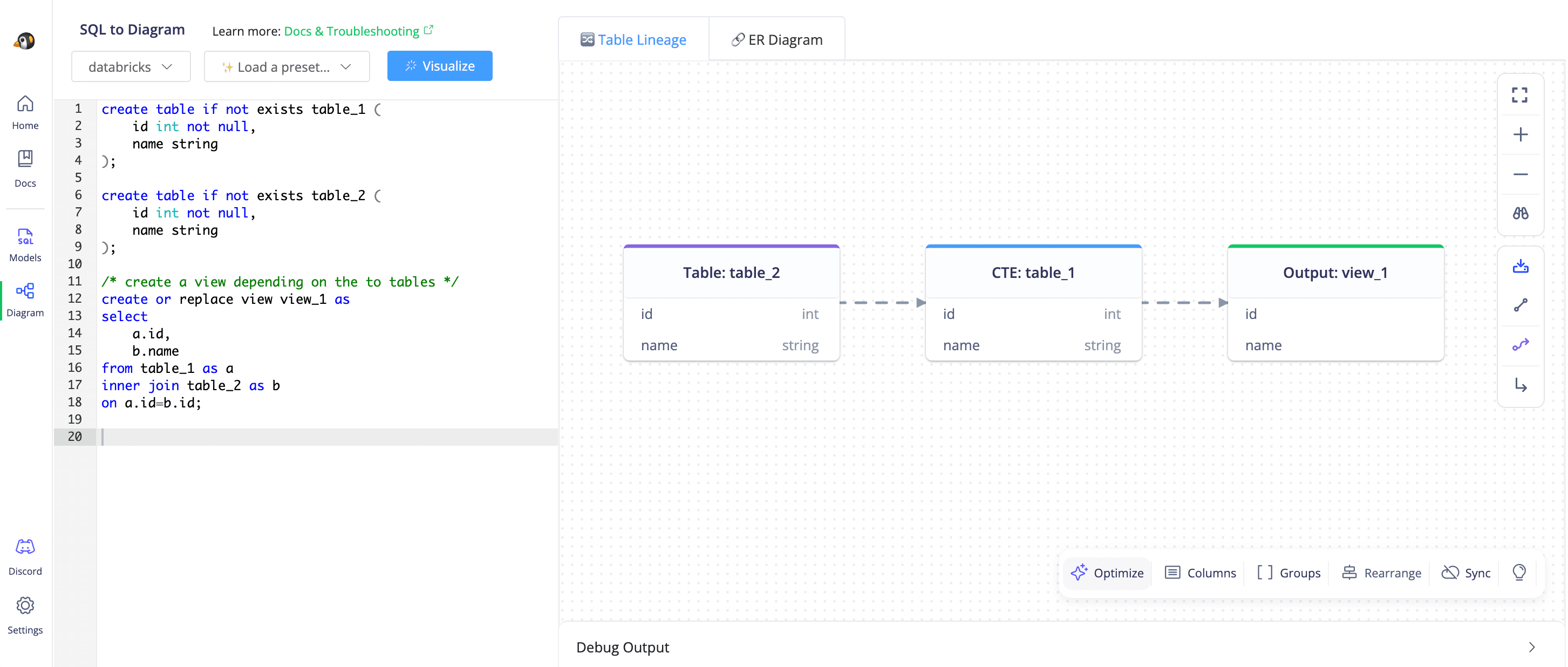Image resolution: width=1568 pixels, height=667 pixels.
Task: Click the name row in Output: view_1
Action: tap(1335, 345)
